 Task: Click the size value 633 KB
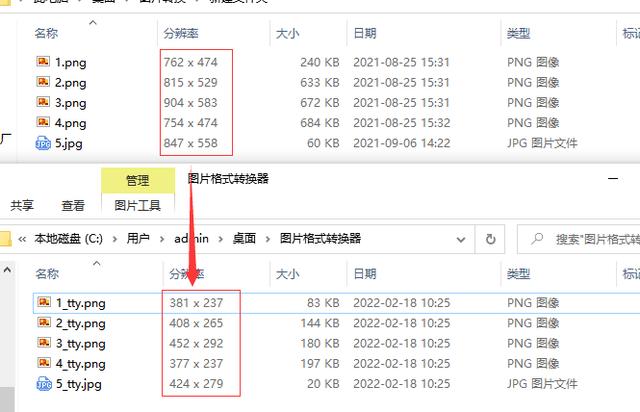[320, 82]
